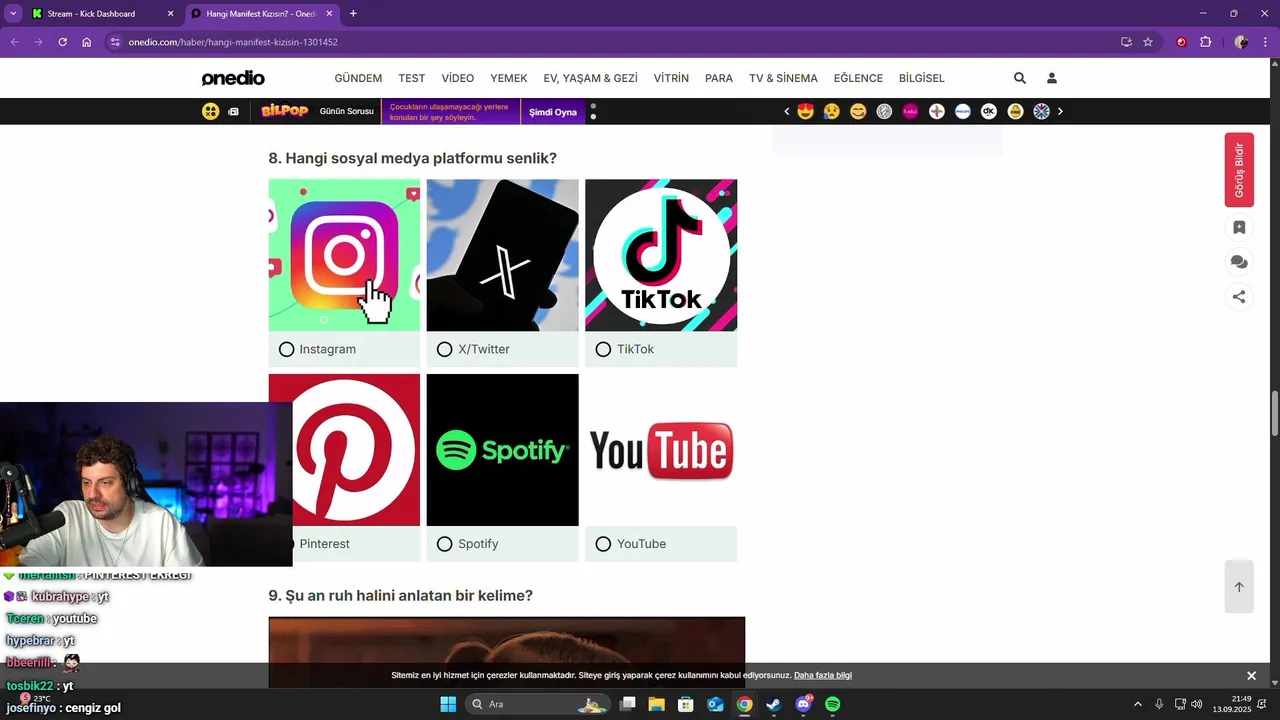Click the taskbar search box Ara

tap(537, 704)
